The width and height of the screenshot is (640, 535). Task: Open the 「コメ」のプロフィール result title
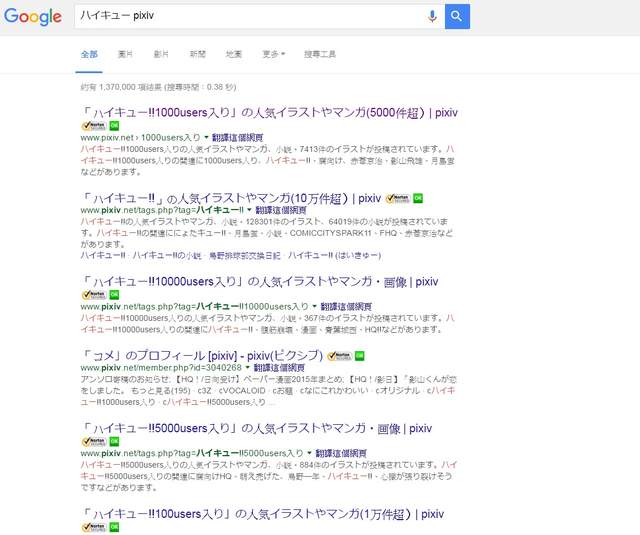tap(202, 355)
